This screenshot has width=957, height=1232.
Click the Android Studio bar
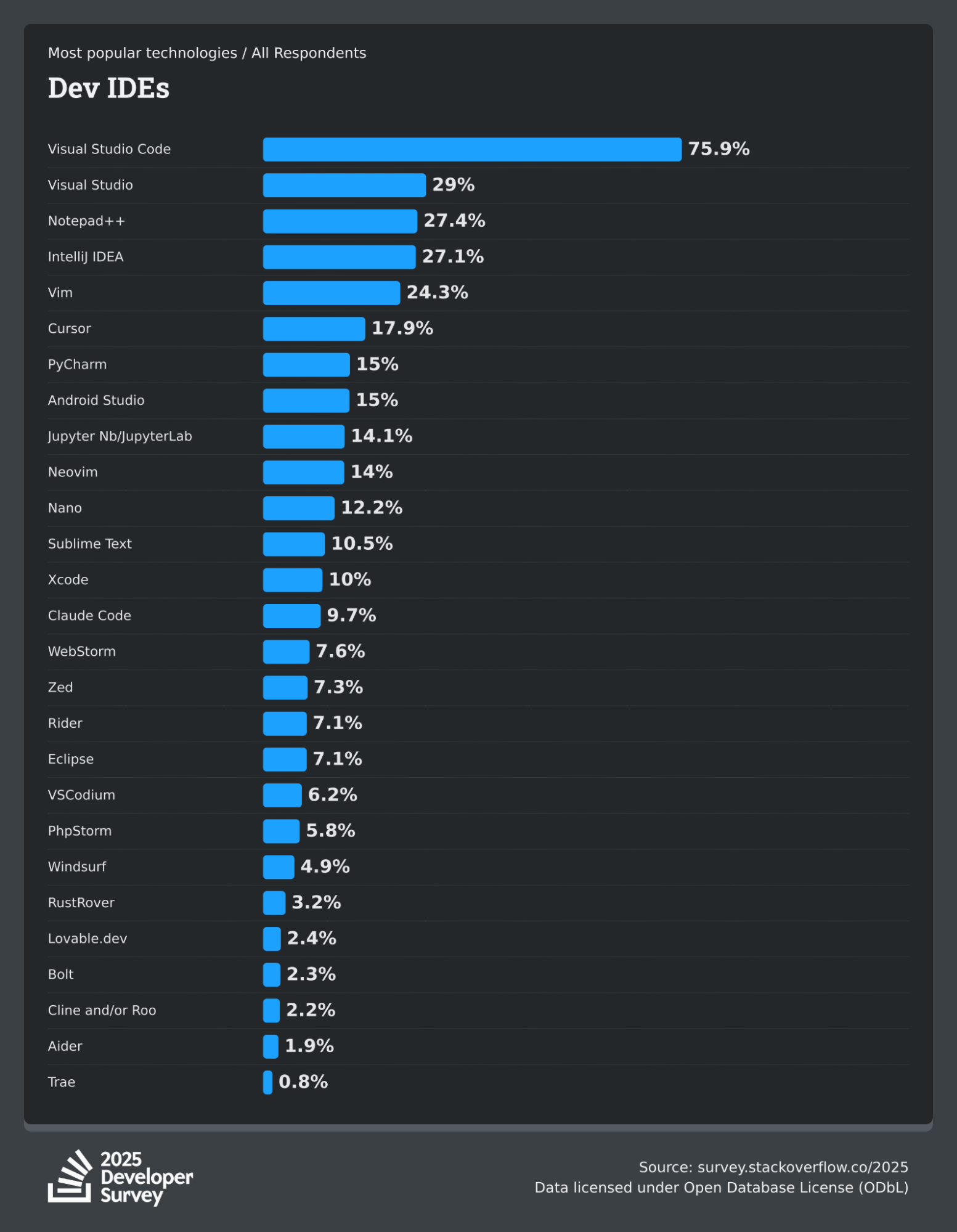tap(306, 401)
